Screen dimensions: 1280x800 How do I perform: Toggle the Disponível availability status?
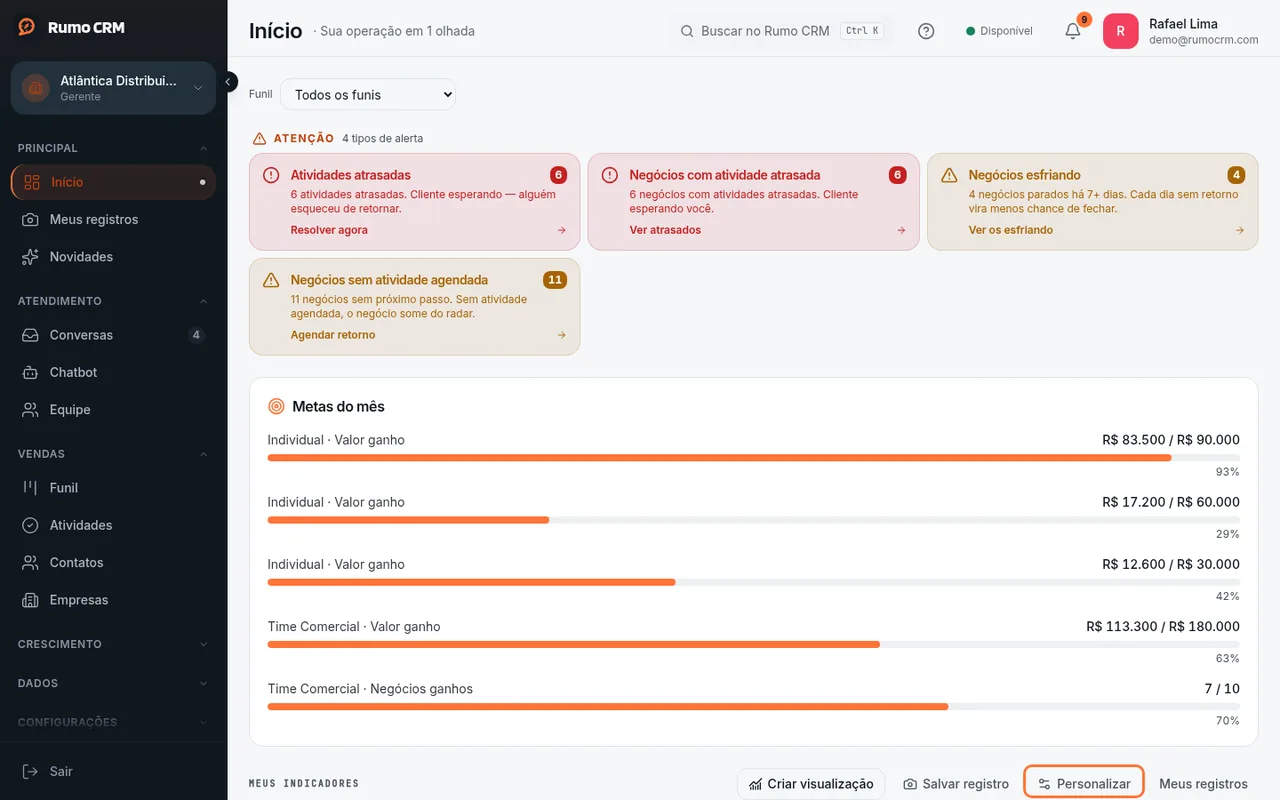pyautogui.click(x=999, y=31)
